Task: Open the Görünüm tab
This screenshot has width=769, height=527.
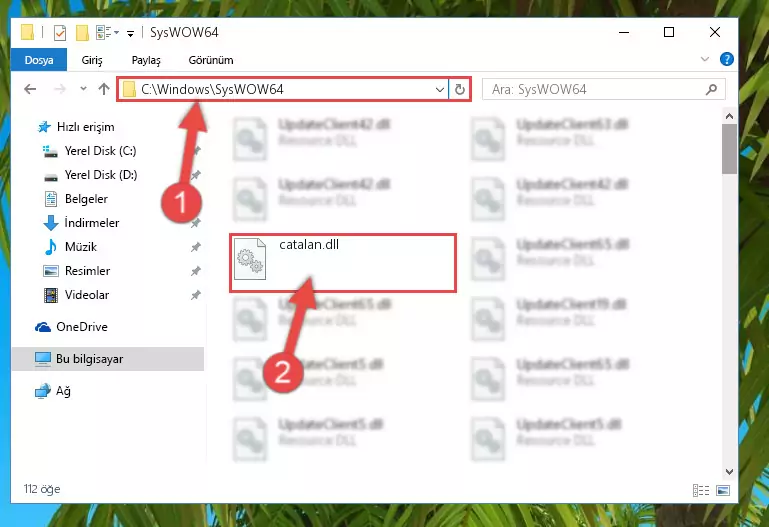Action: coord(211,60)
